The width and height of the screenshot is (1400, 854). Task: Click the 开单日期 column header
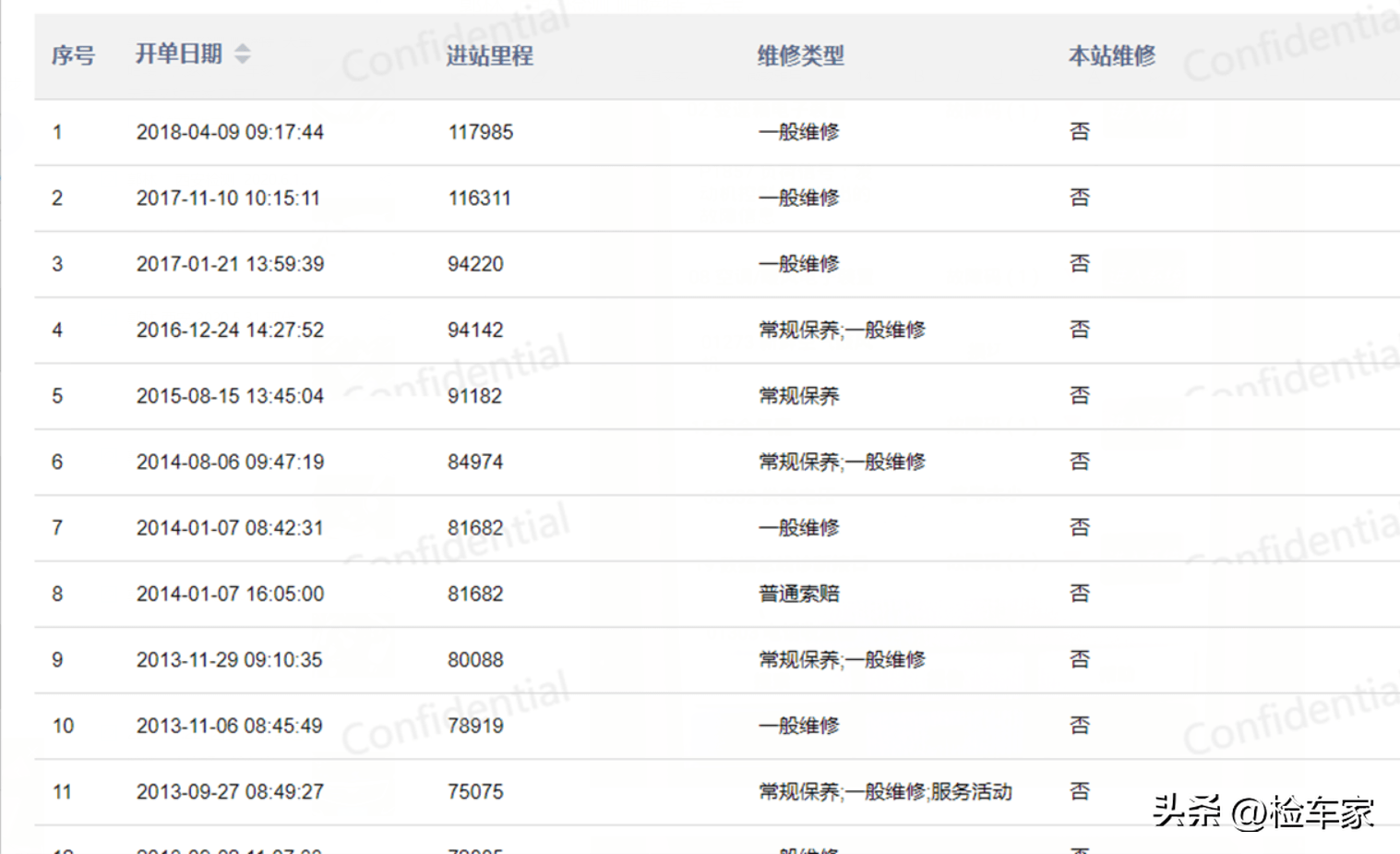(x=179, y=54)
